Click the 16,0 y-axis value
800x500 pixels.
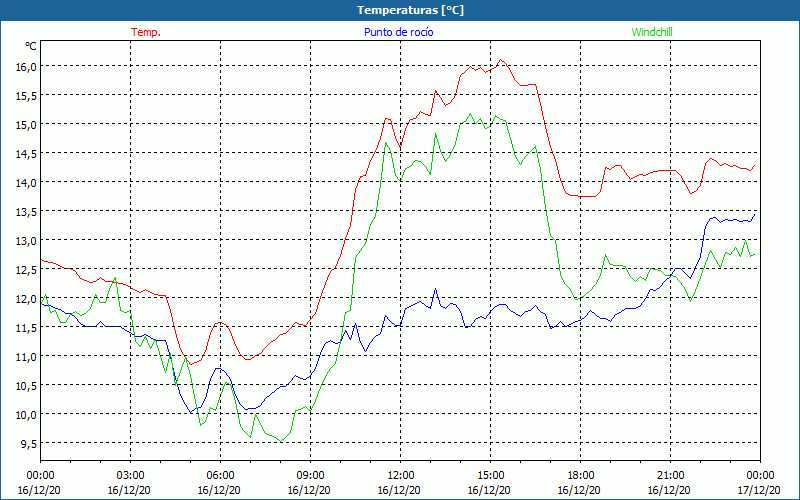pos(26,67)
